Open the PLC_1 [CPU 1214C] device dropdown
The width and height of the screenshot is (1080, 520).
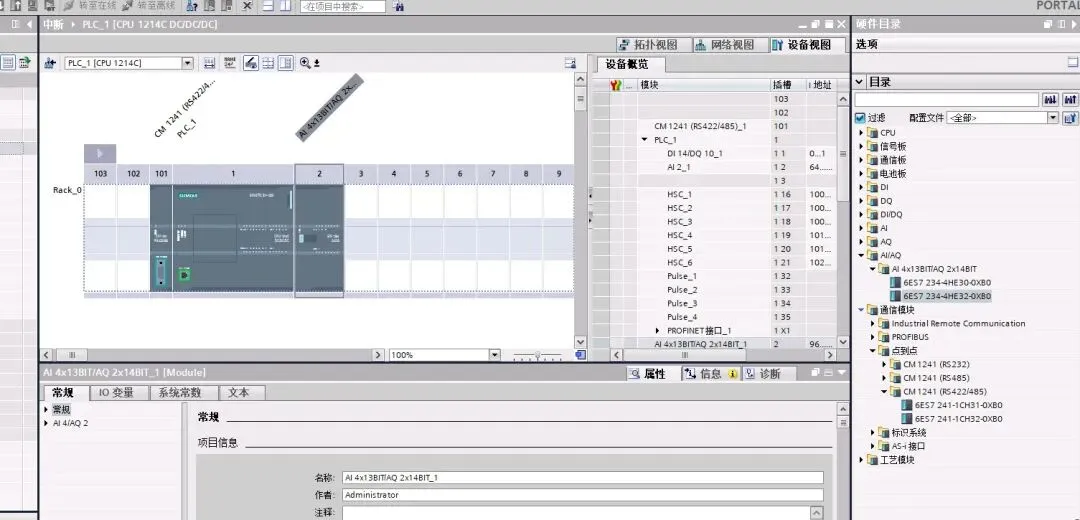(x=187, y=63)
